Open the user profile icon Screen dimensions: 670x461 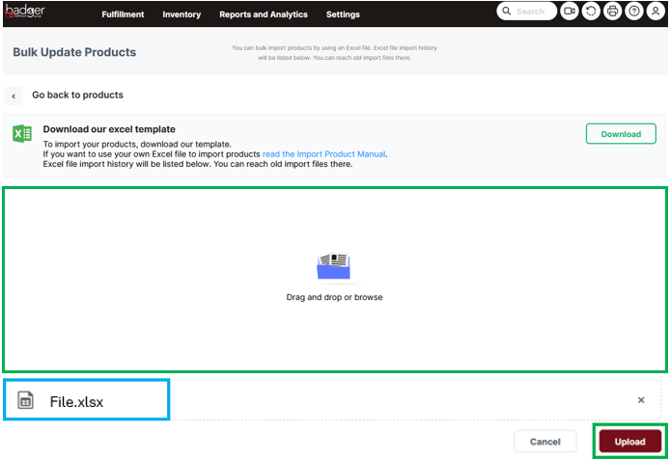[654, 12]
